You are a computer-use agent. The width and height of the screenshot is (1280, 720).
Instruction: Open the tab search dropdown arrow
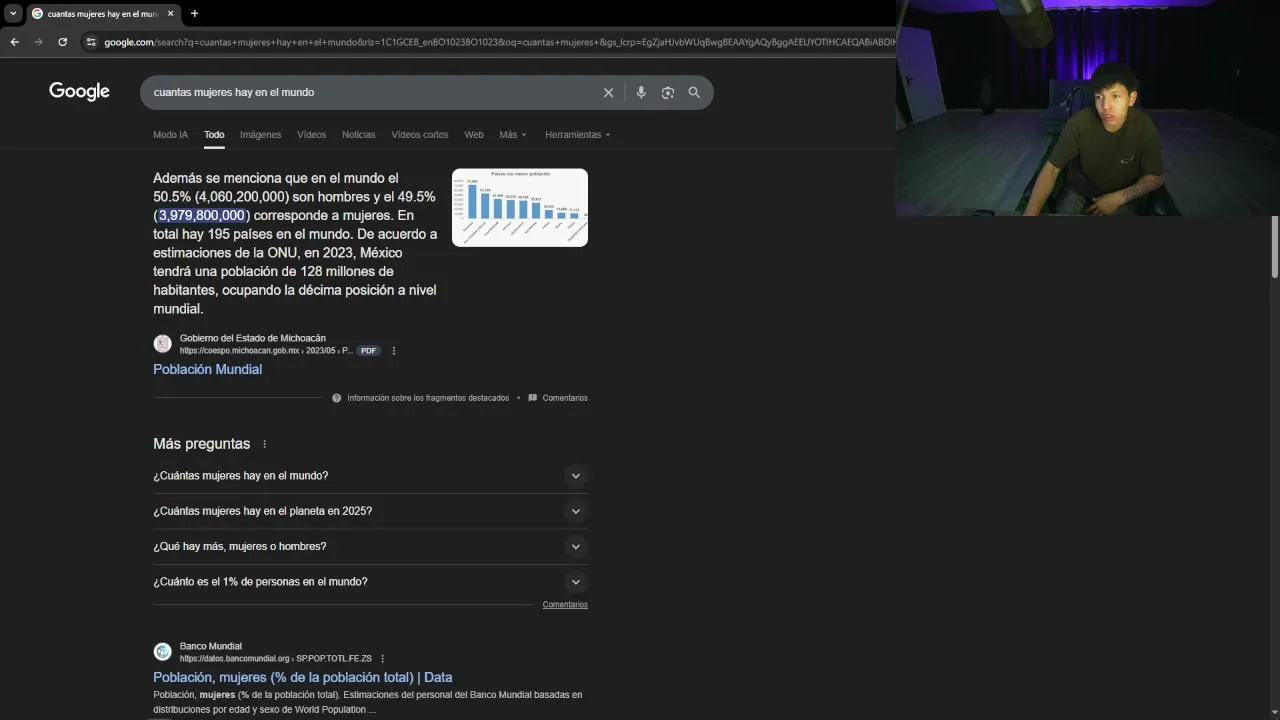[13, 13]
